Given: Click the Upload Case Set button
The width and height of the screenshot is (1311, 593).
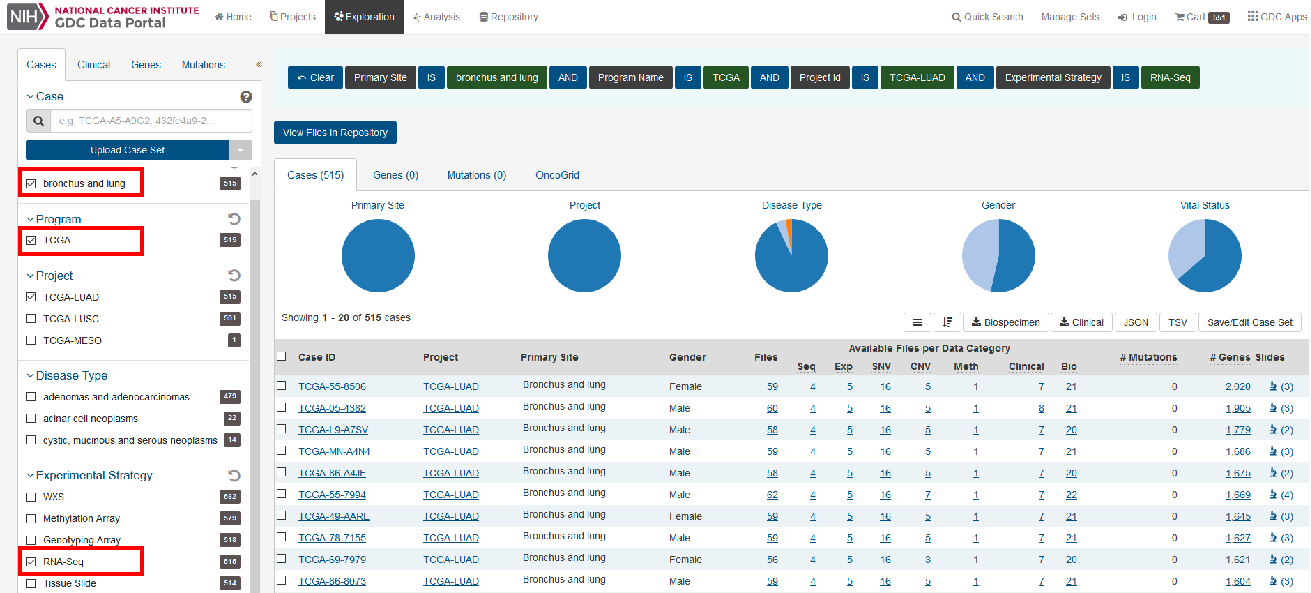Looking at the screenshot, I should point(127,150).
